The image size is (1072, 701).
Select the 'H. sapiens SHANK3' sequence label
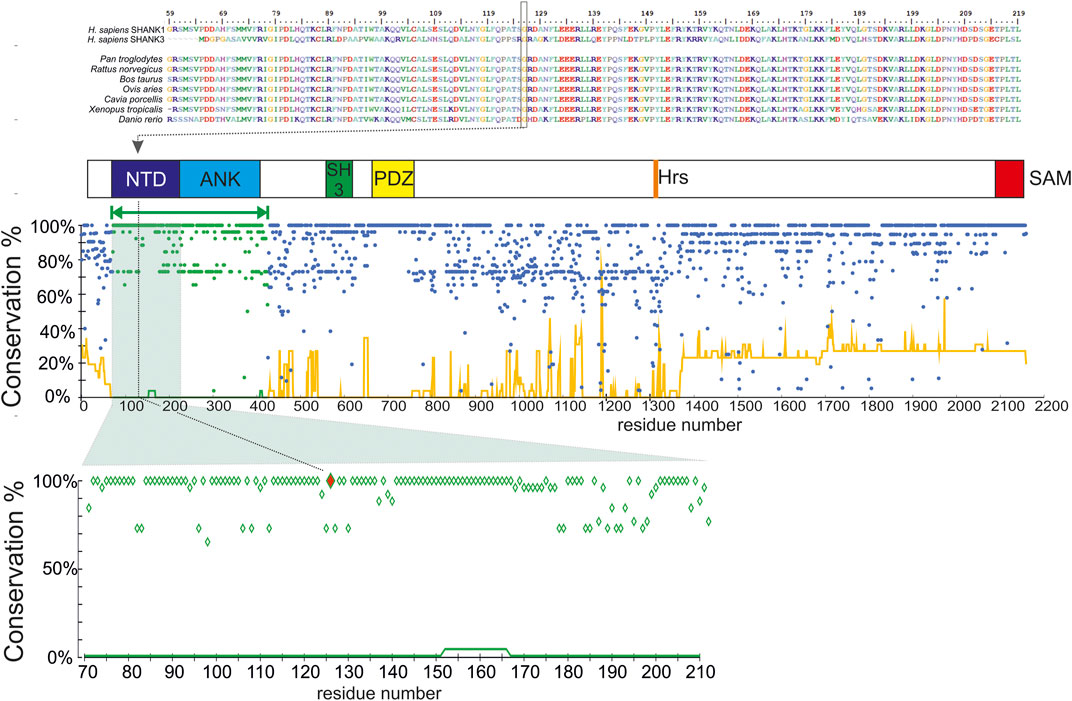coord(126,40)
